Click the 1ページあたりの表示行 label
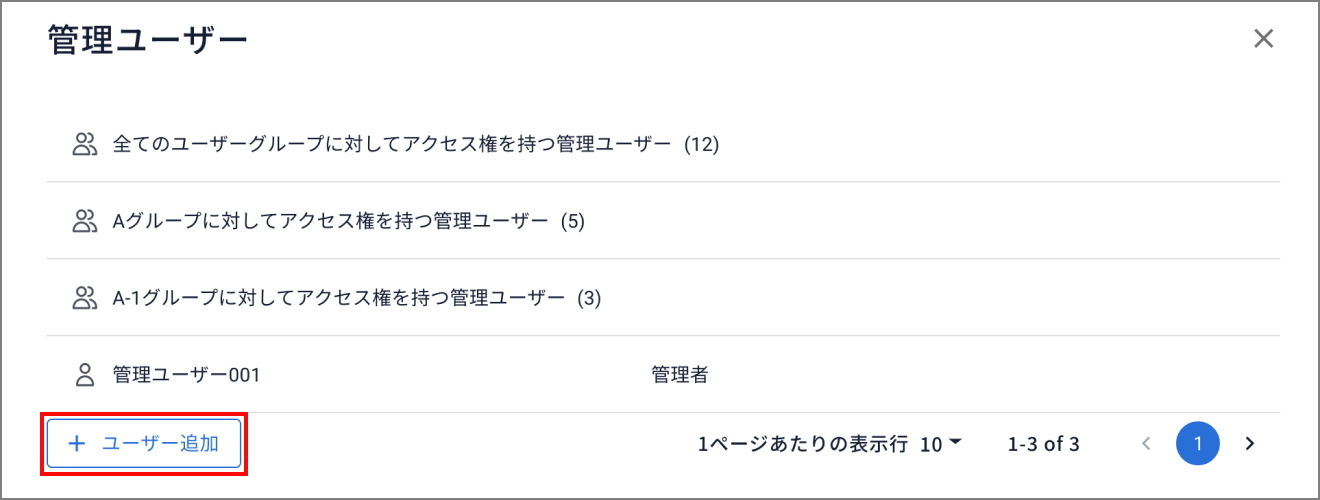This screenshot has width=1320, height=500. click(803, 444)
